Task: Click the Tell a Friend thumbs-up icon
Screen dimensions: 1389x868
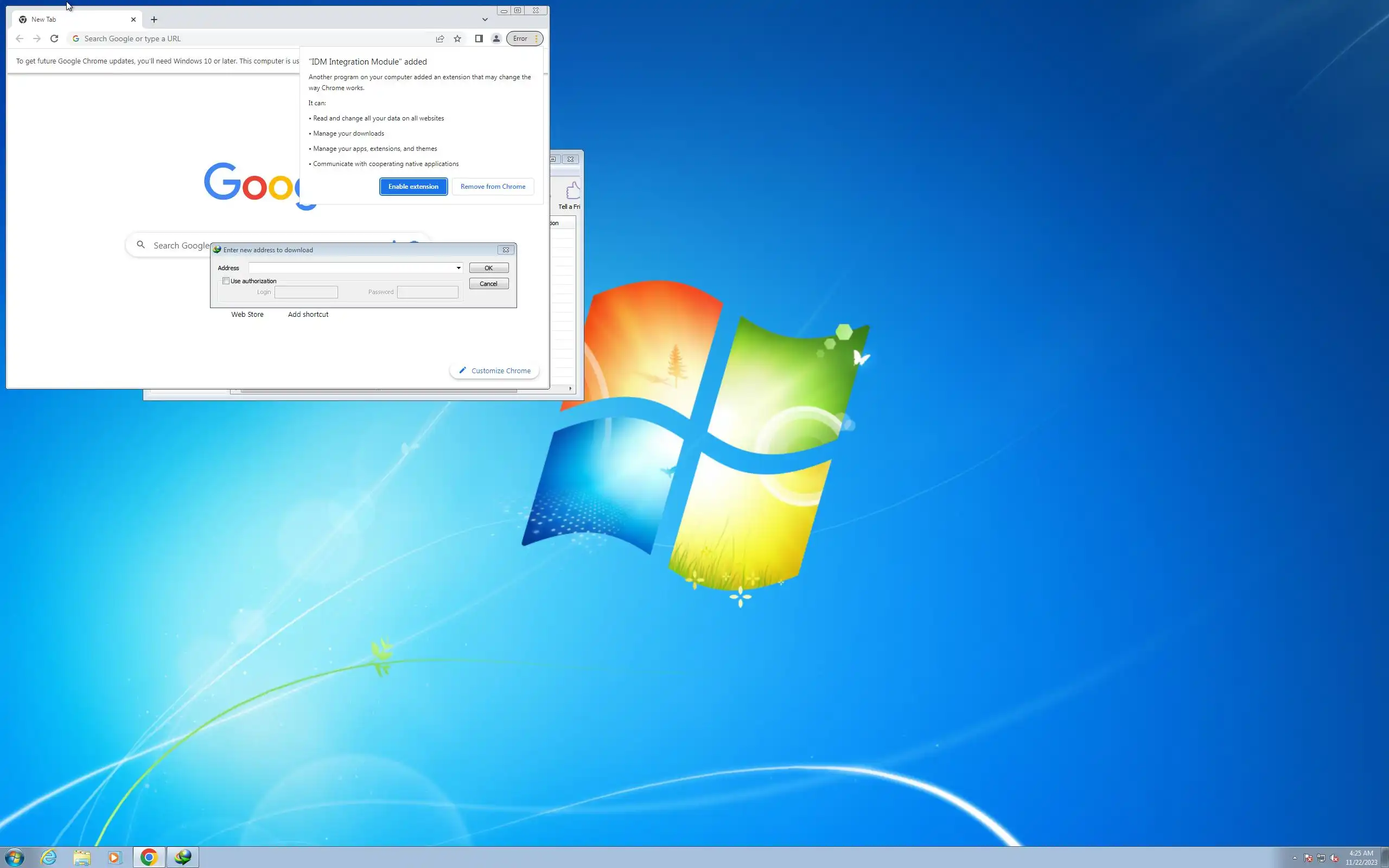Action: click(x=573, y=190)
